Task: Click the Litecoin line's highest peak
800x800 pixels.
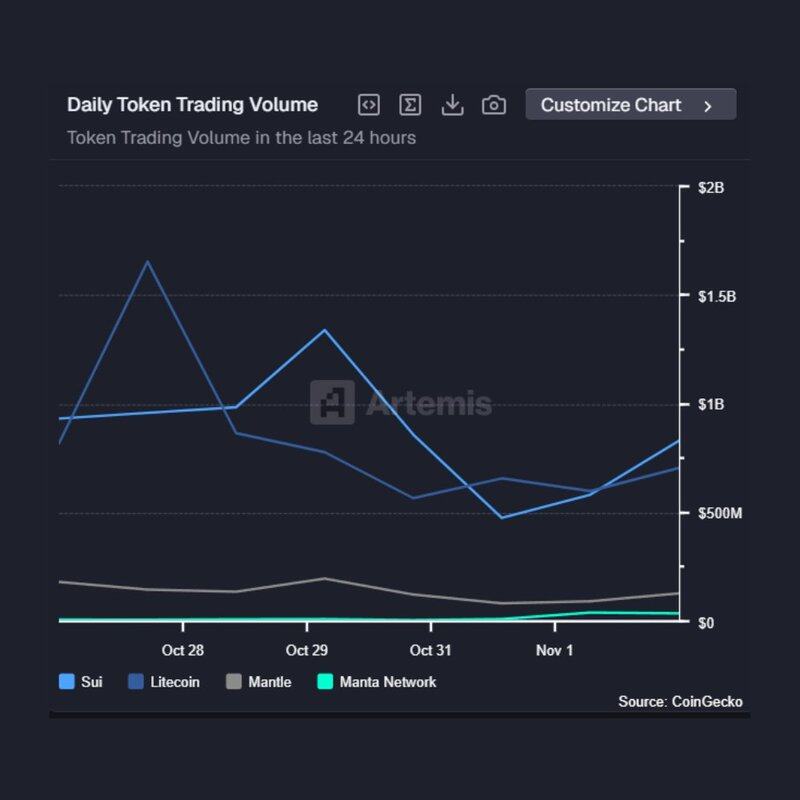Action: 148,262
